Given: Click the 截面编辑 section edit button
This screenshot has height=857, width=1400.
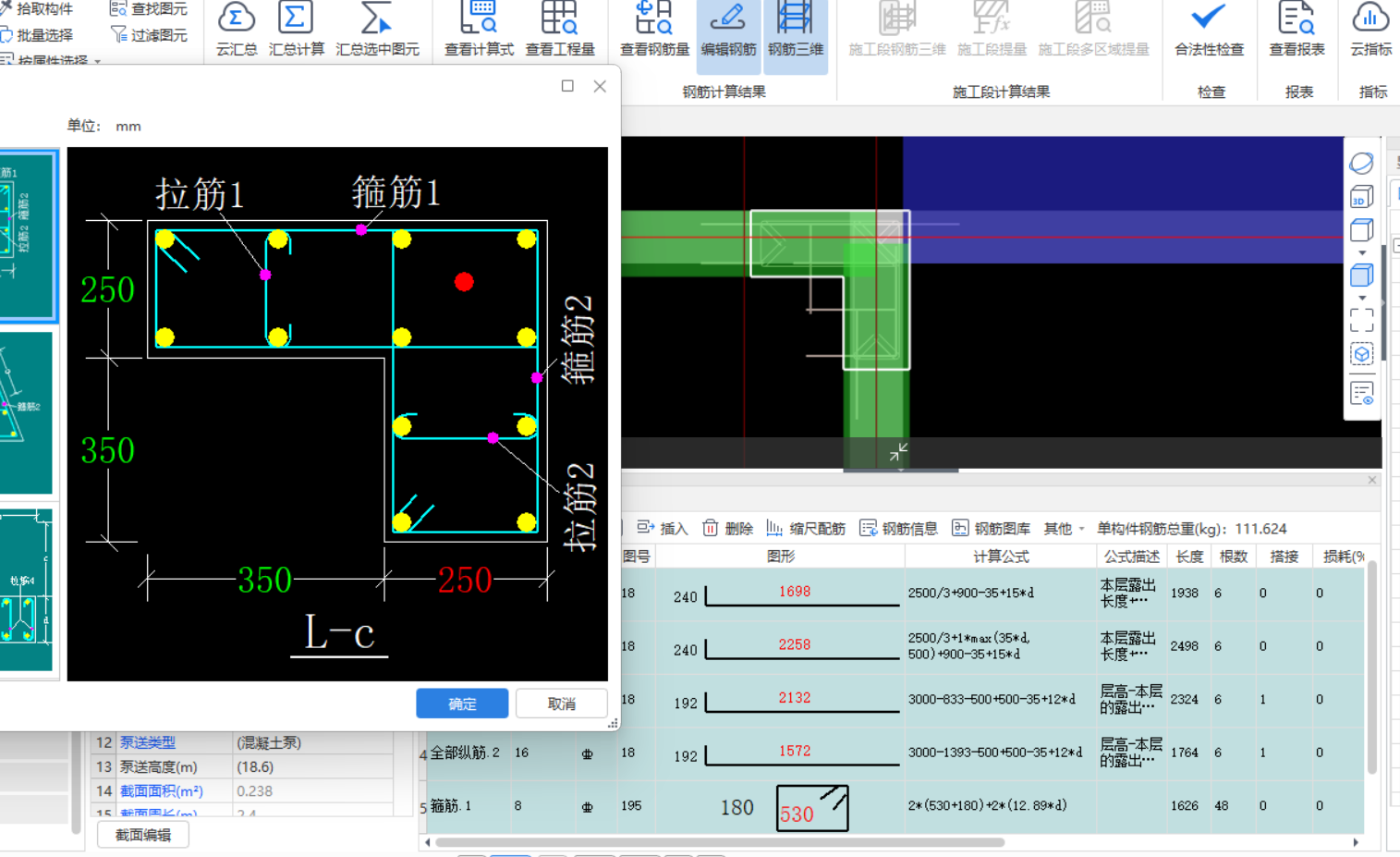Looking at the screenshot, I should (x=143, y=835).
